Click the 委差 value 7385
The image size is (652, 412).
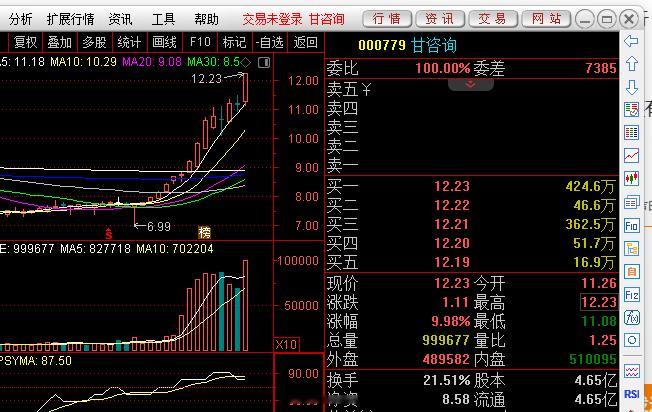tap(601, 68)
